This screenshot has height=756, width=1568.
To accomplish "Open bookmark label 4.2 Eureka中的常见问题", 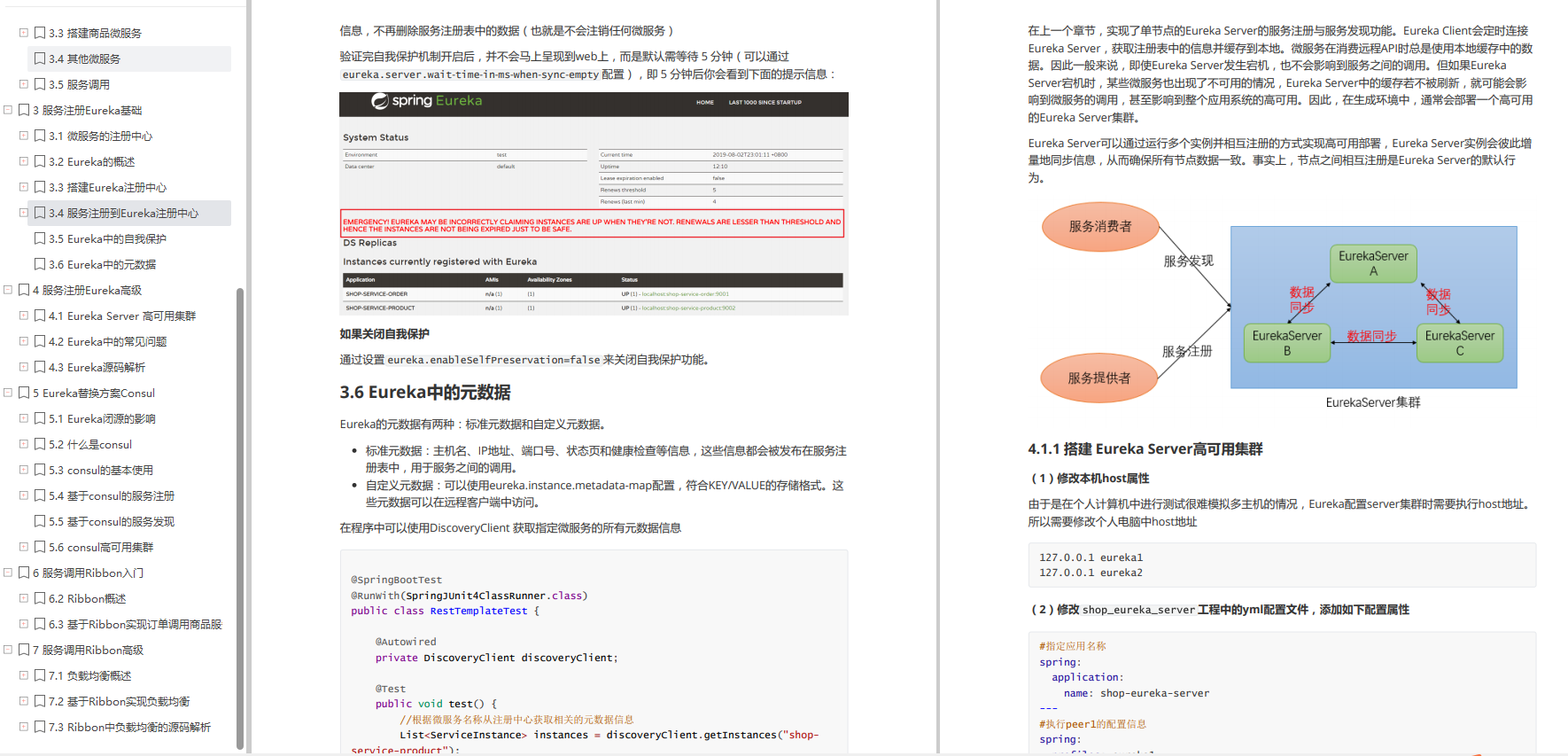I will click(108, 341).
